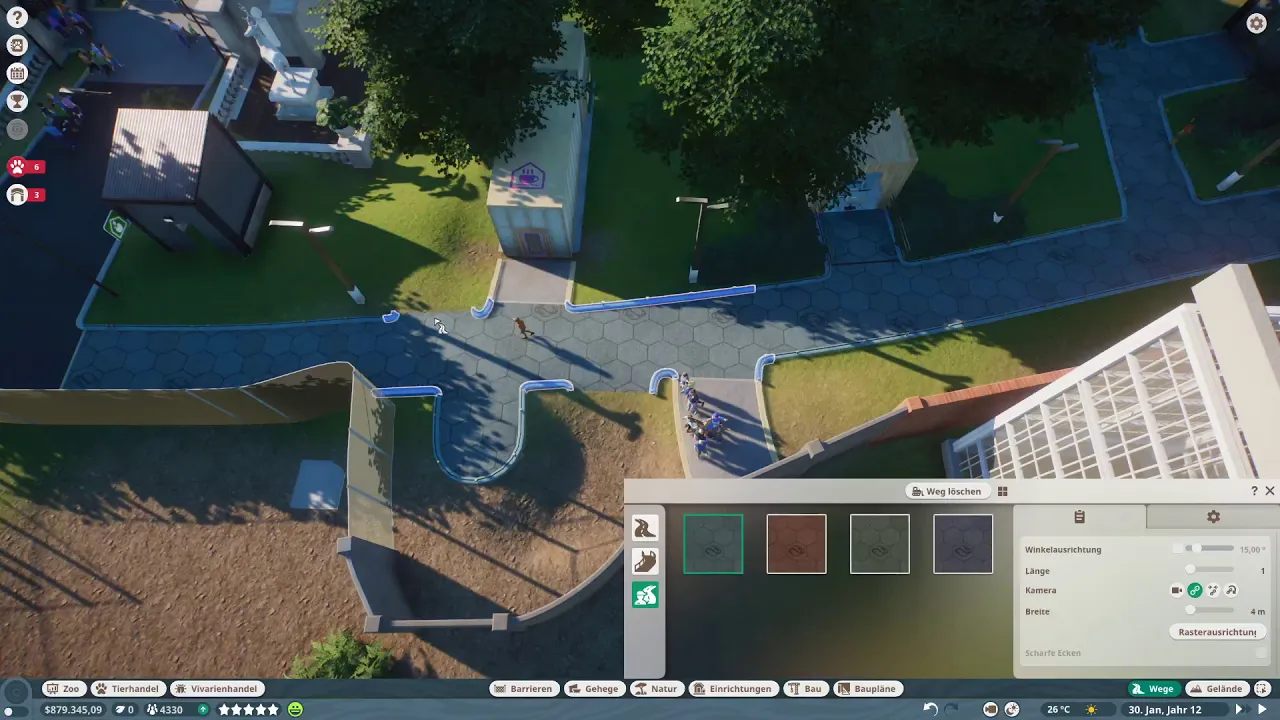This screenshot has height=720, width=1280.
Task: Open the calendar grid icon in left sidebar
Action: [17, 73]
